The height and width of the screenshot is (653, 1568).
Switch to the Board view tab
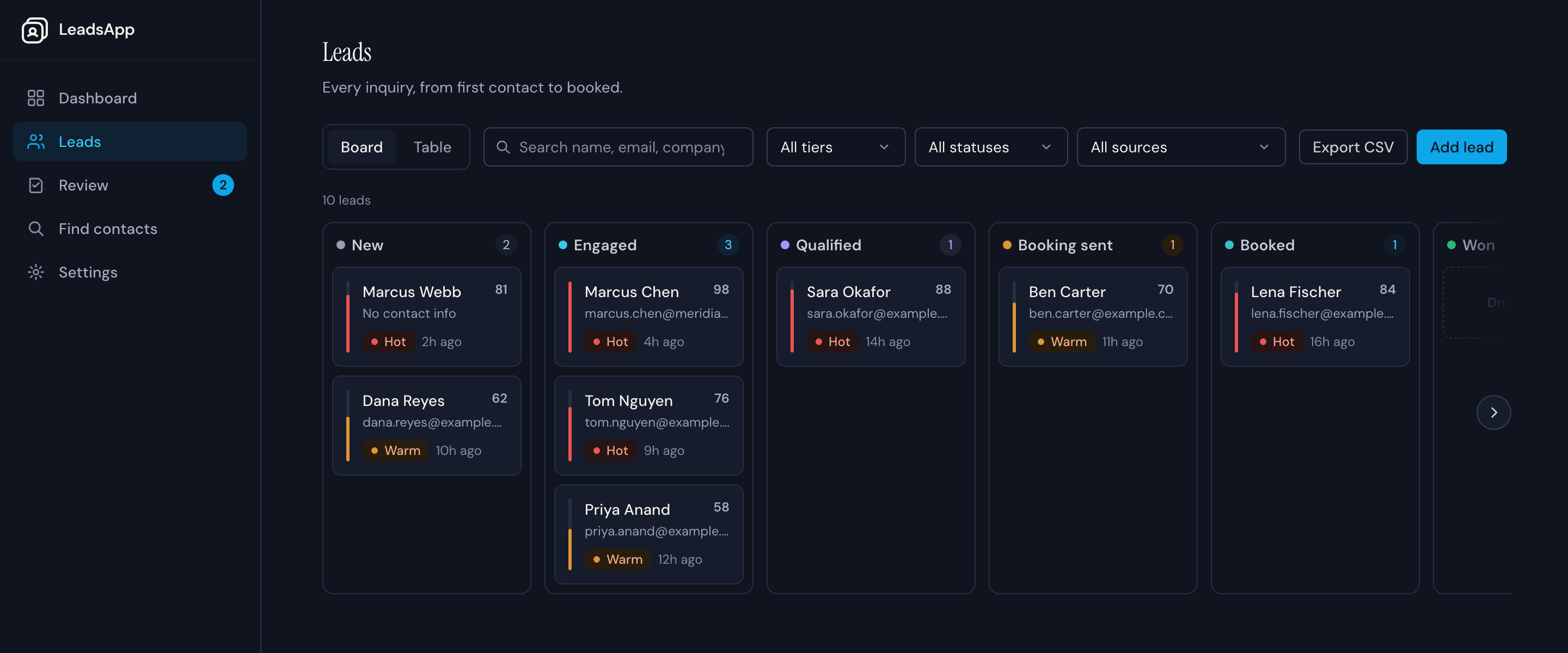[362, 147]
